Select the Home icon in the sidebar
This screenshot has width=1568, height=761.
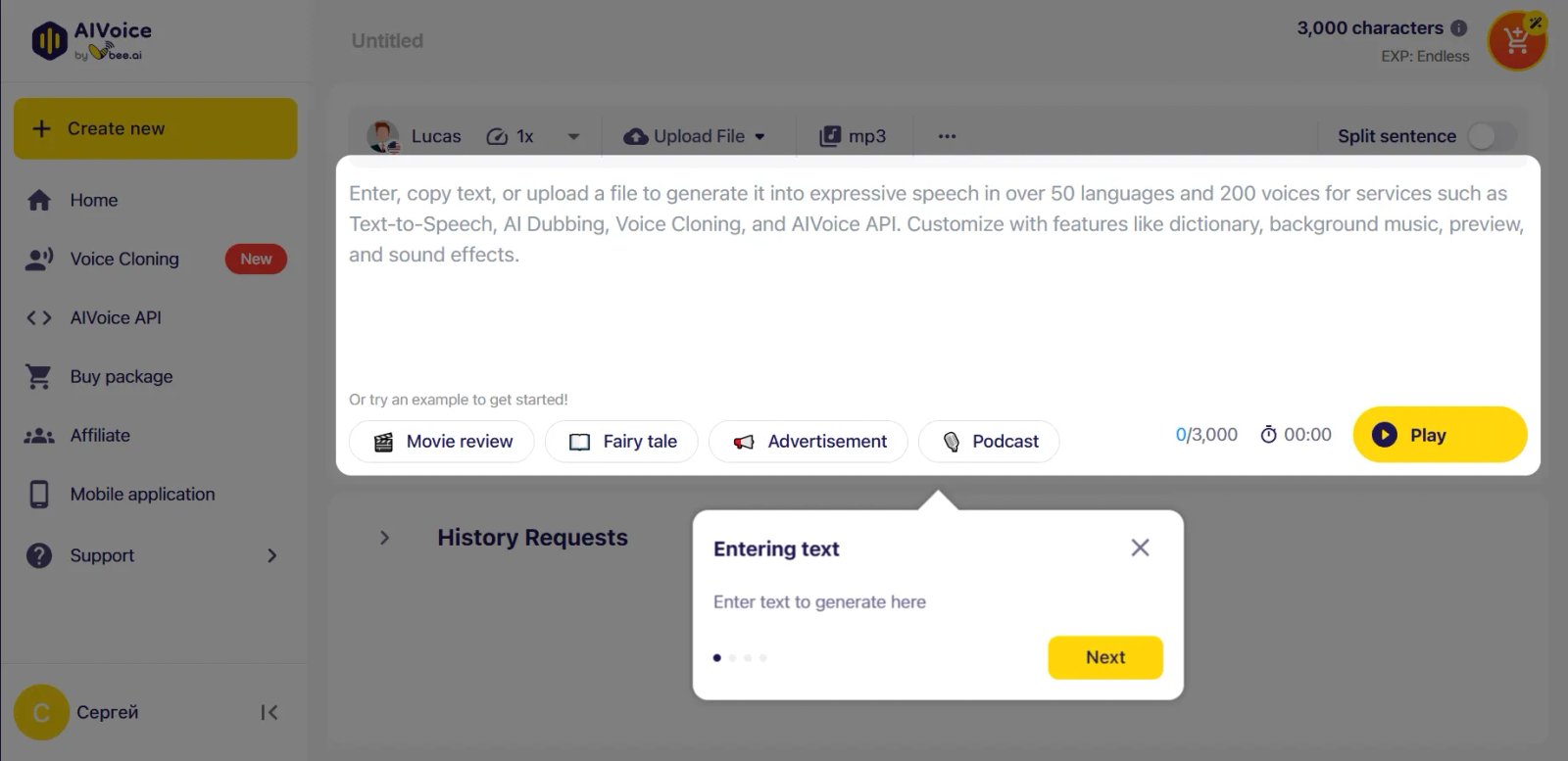pos(39,200)
